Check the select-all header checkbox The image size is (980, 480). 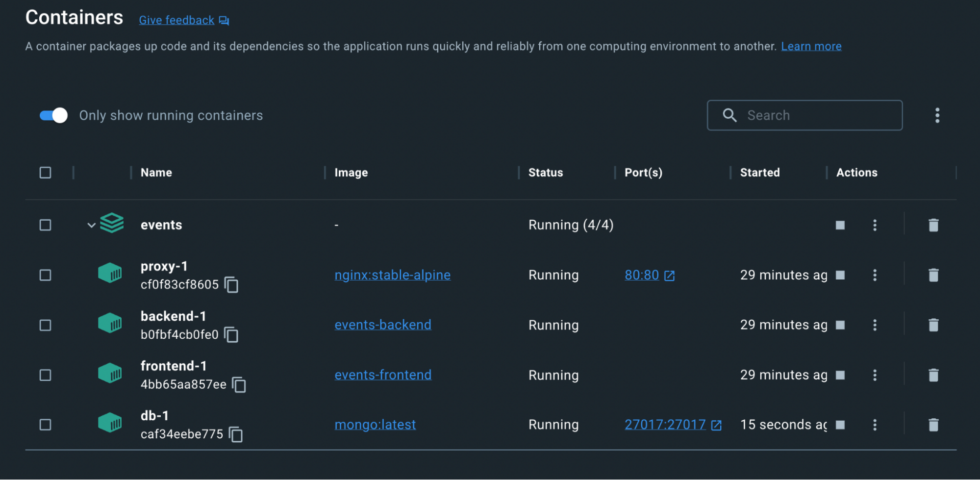[x=45, y=172]
